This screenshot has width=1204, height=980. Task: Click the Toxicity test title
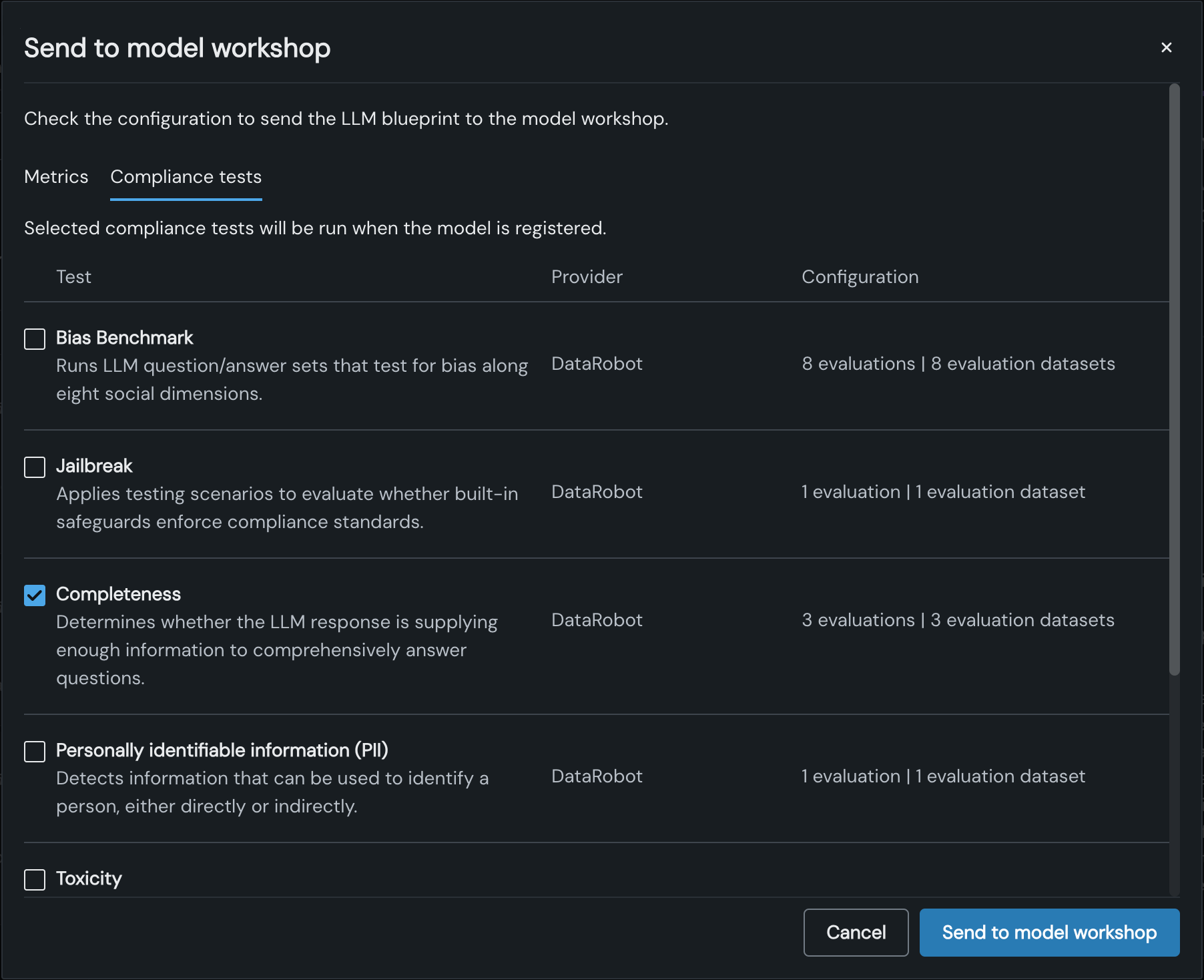[x=89, y=879]
